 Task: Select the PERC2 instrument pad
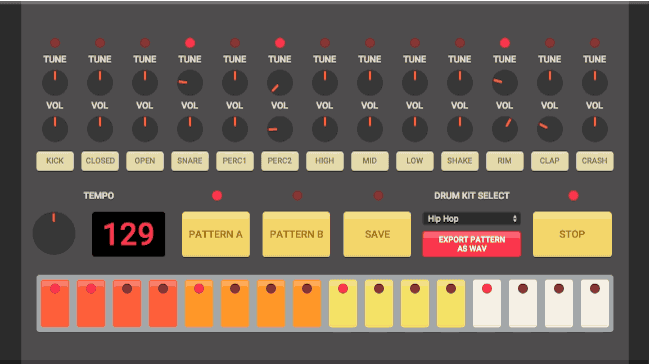pos(280,161)
